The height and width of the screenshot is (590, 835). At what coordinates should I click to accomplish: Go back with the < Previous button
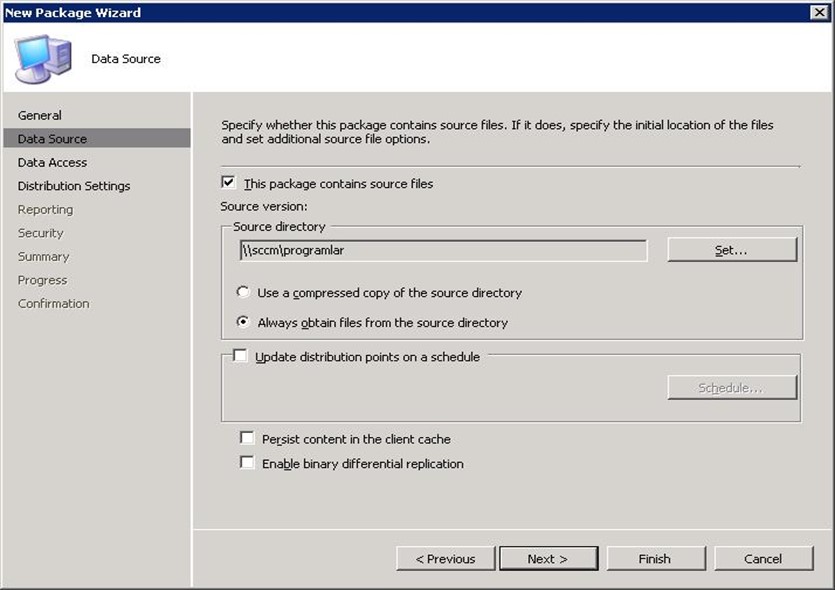445,558
